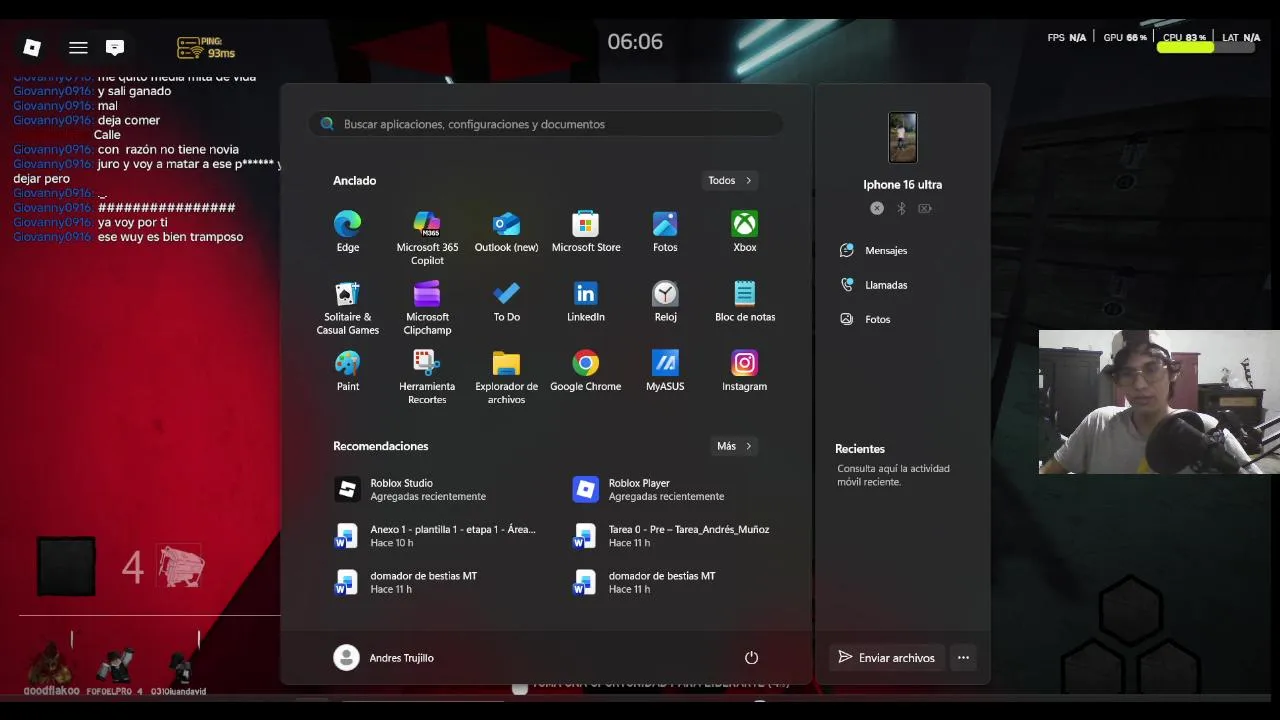Viewport: 1280px width, 720px height.
Task: Launch Microsoft 365 Copilot
Action: [427, 237]
